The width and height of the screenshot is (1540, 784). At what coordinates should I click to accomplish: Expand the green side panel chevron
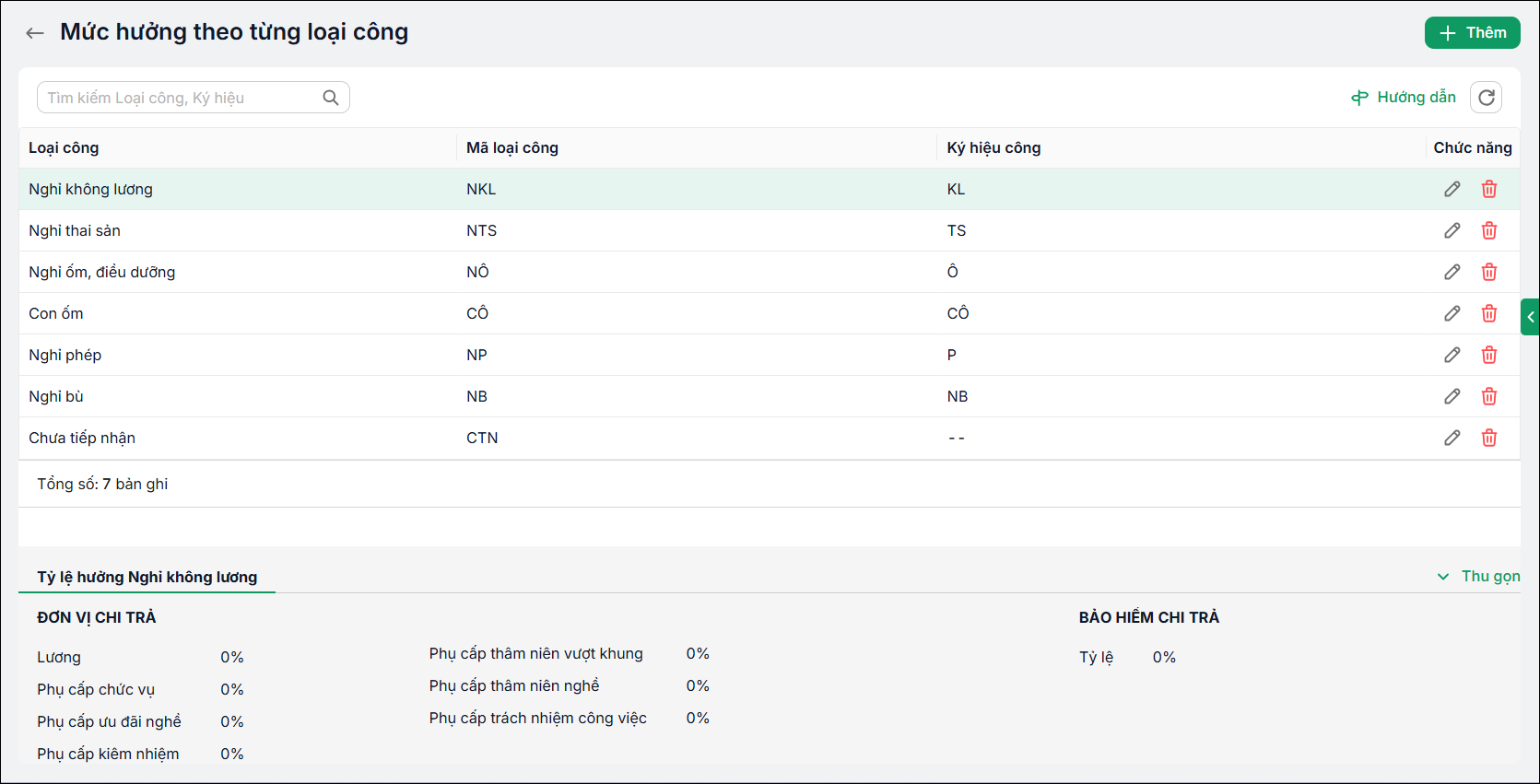pos(1530,317)
